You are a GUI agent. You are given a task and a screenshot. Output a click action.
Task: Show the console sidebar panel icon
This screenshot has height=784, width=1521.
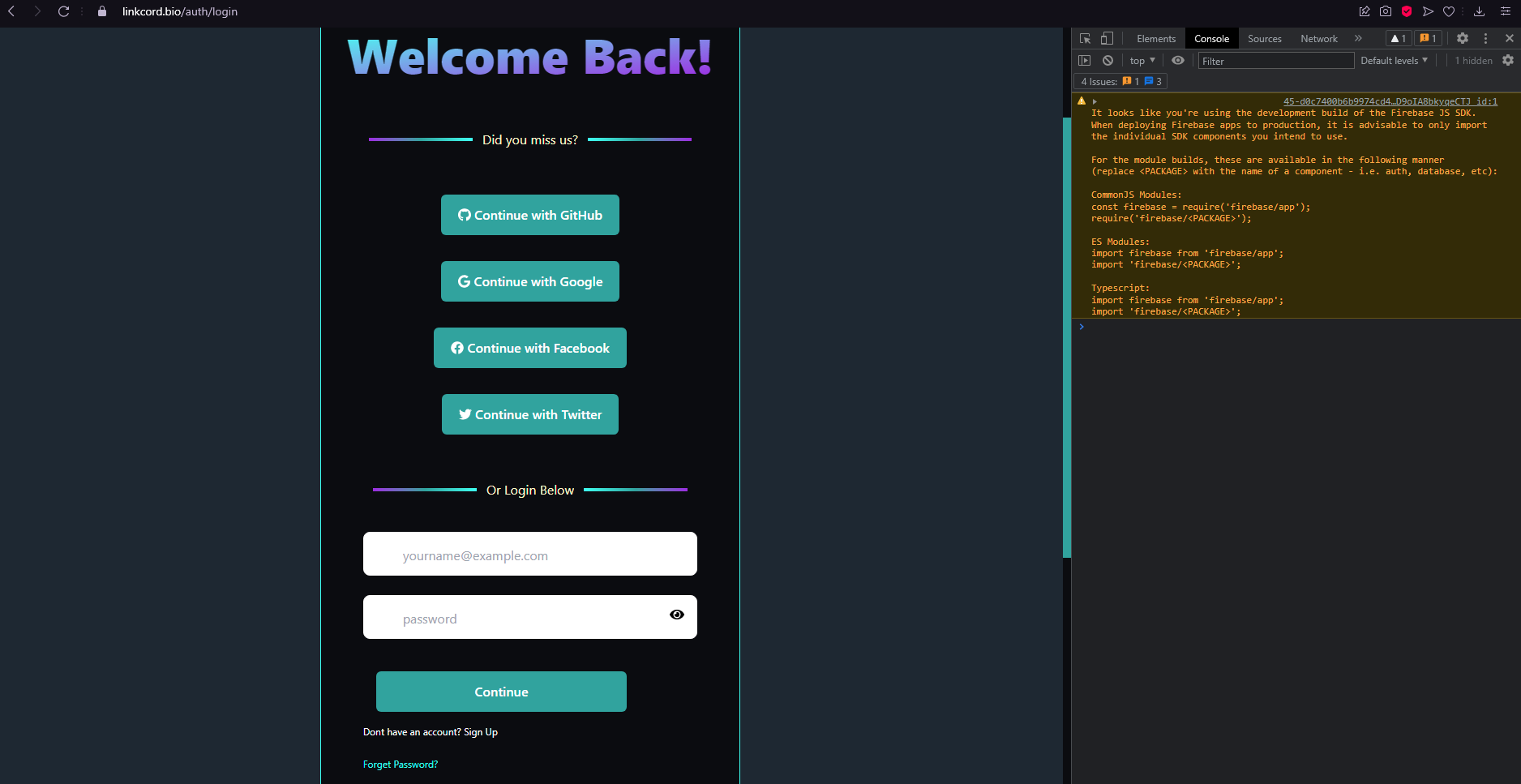(x=1084, y=60)
